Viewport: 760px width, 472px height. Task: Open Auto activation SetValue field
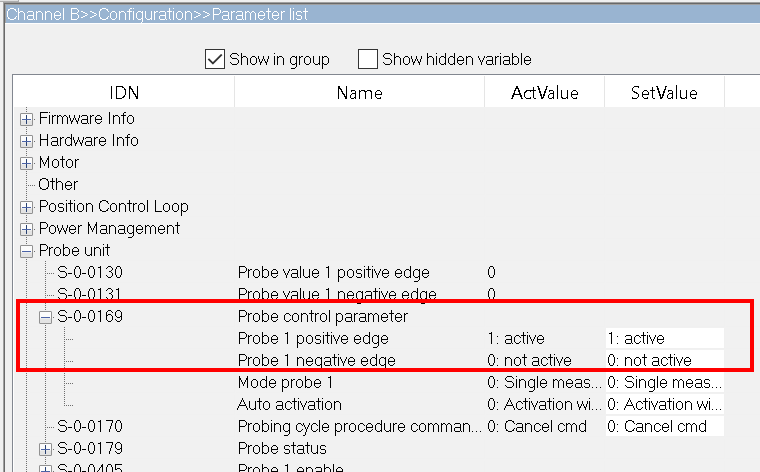[x=665, y=404]
